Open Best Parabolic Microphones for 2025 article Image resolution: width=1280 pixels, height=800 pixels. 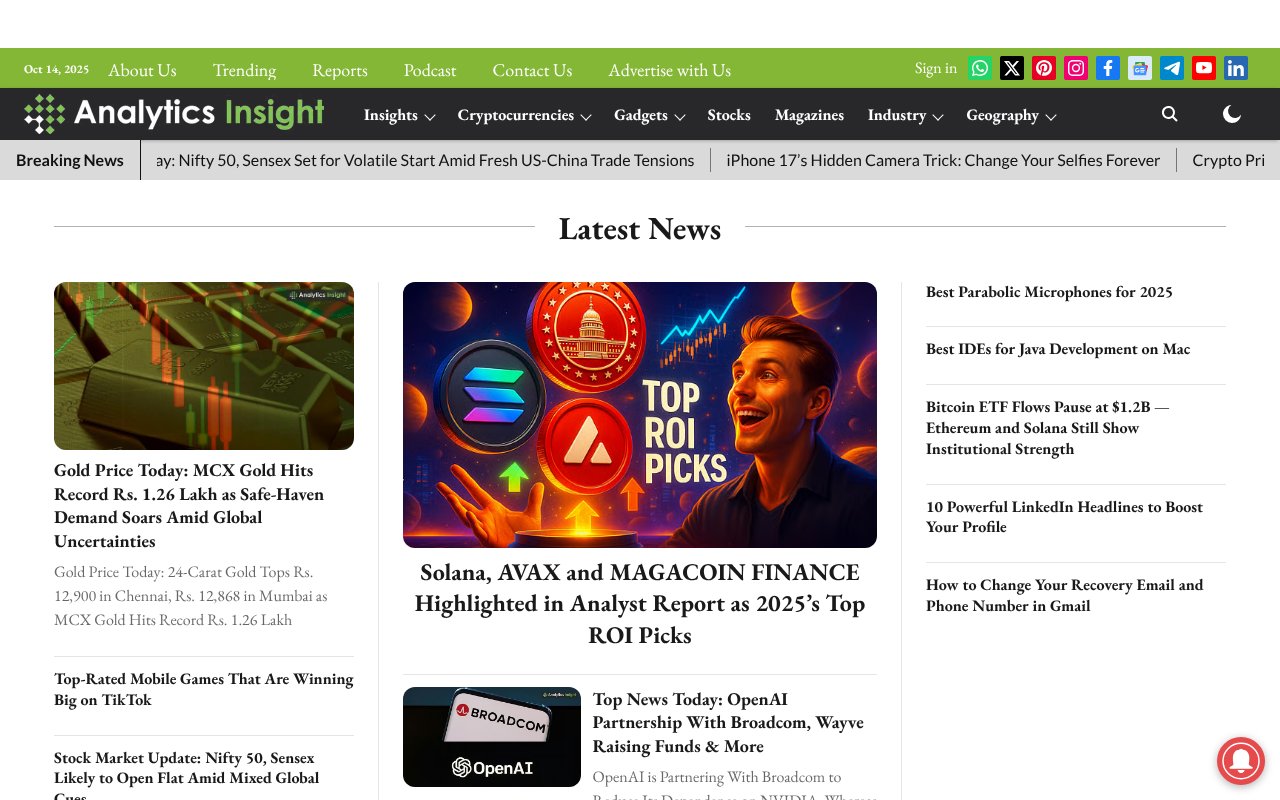pos(1049,292)
